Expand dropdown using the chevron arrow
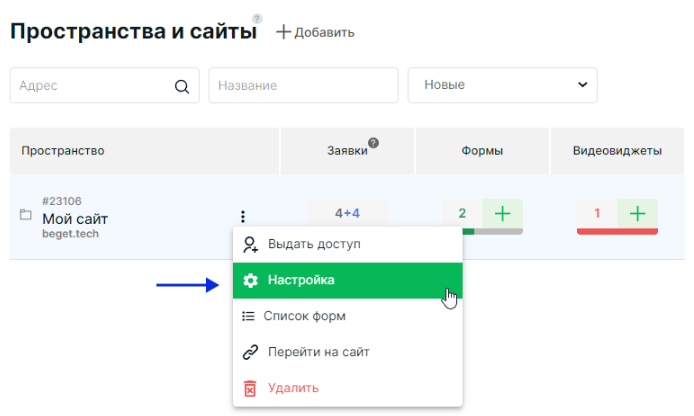694x416 pixels. click(x=582, y=85)
